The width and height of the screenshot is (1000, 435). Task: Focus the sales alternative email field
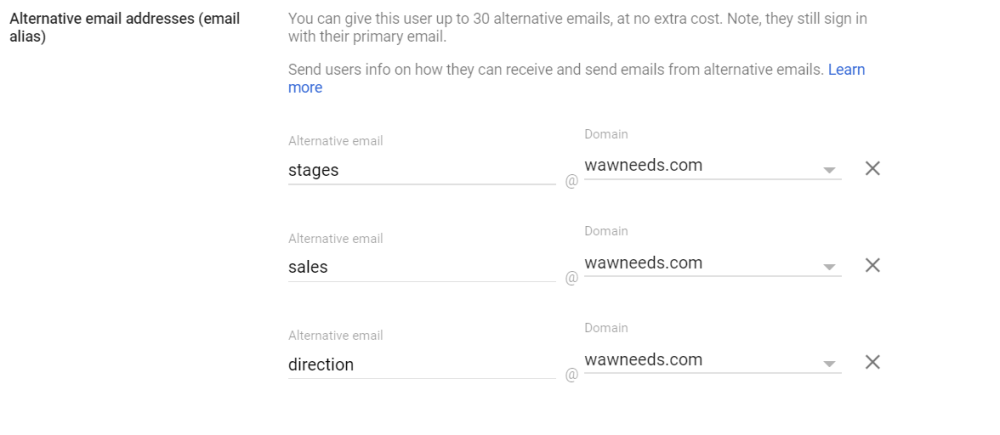(x=420, y=267)
